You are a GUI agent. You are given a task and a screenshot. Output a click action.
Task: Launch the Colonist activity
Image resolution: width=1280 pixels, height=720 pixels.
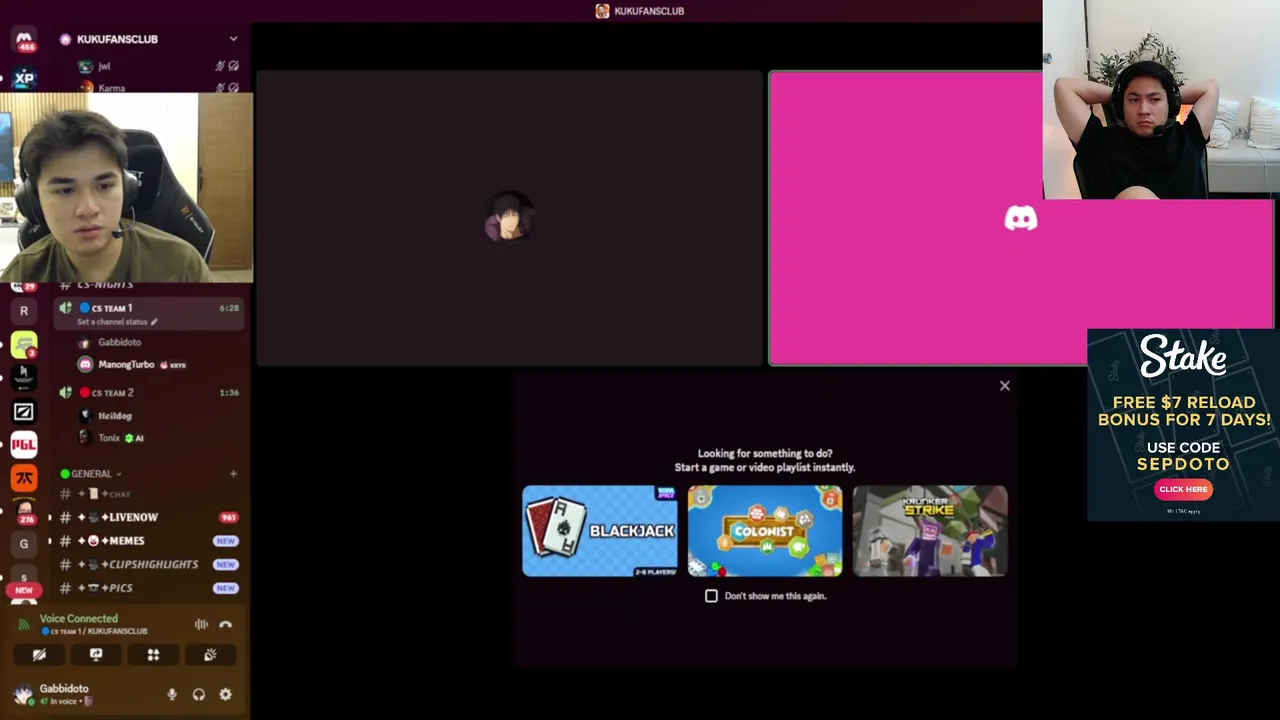point(765,531)
